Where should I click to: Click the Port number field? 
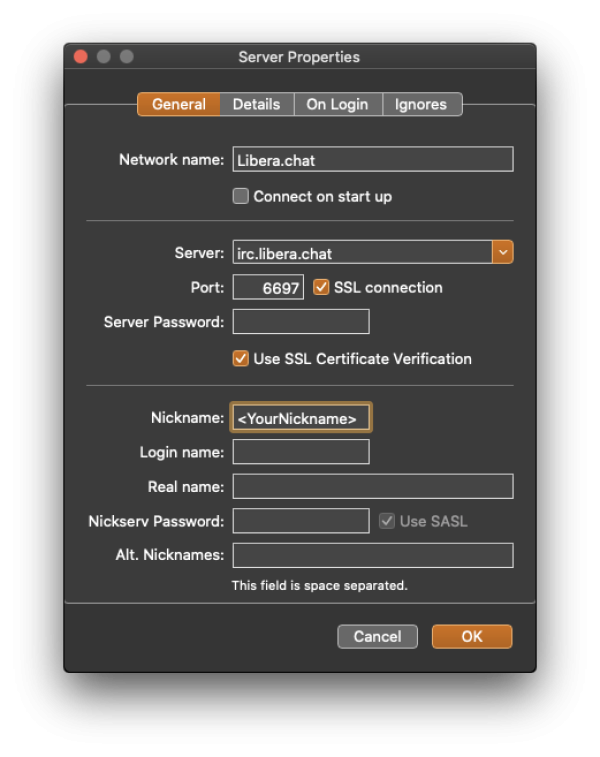click(x=268, y=287)
